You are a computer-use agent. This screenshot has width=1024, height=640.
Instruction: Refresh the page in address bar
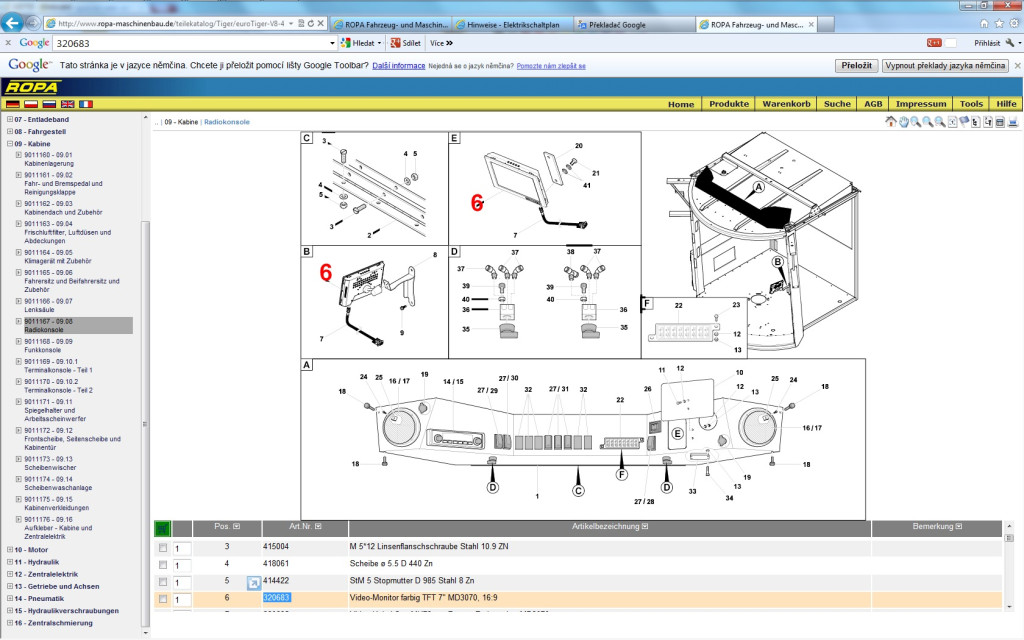311,24
